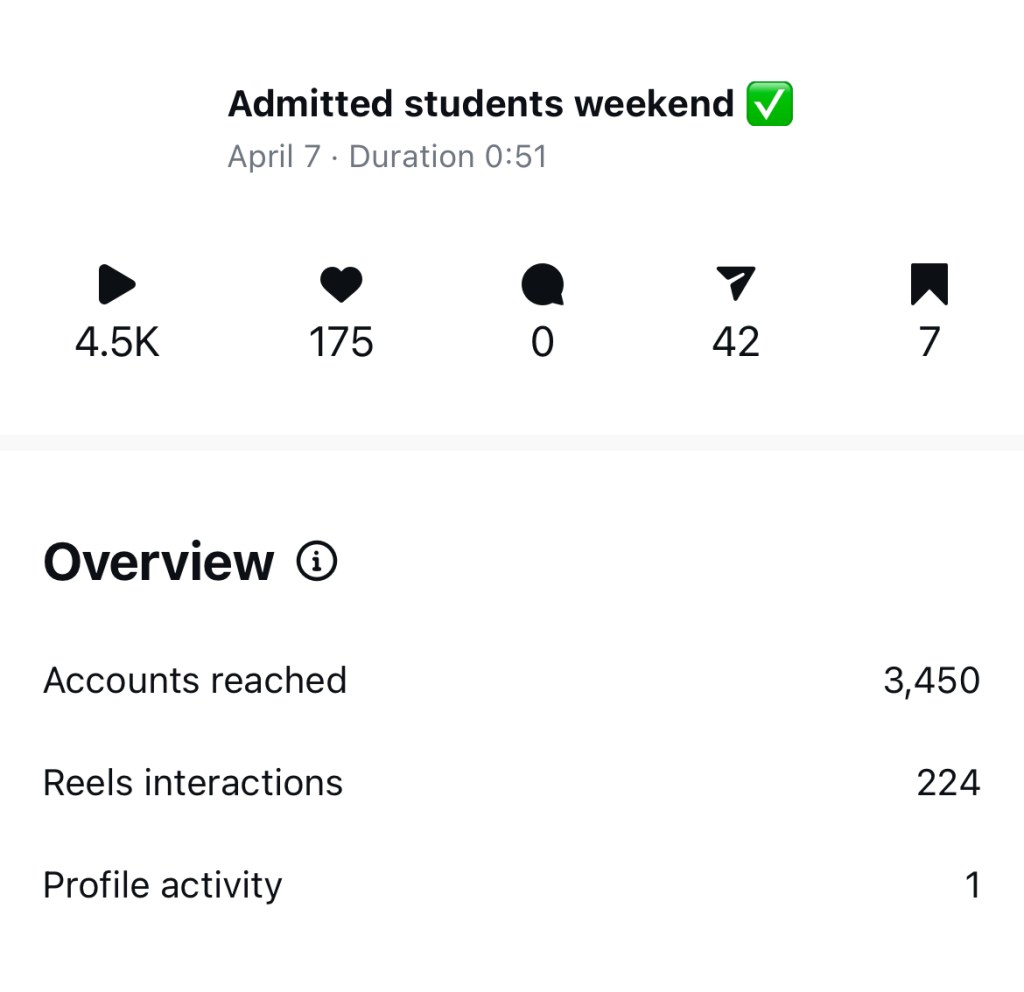Viewport: 1024px width, 992px height.
Task: Tap the likes heart icon
Action: (341, 285)
